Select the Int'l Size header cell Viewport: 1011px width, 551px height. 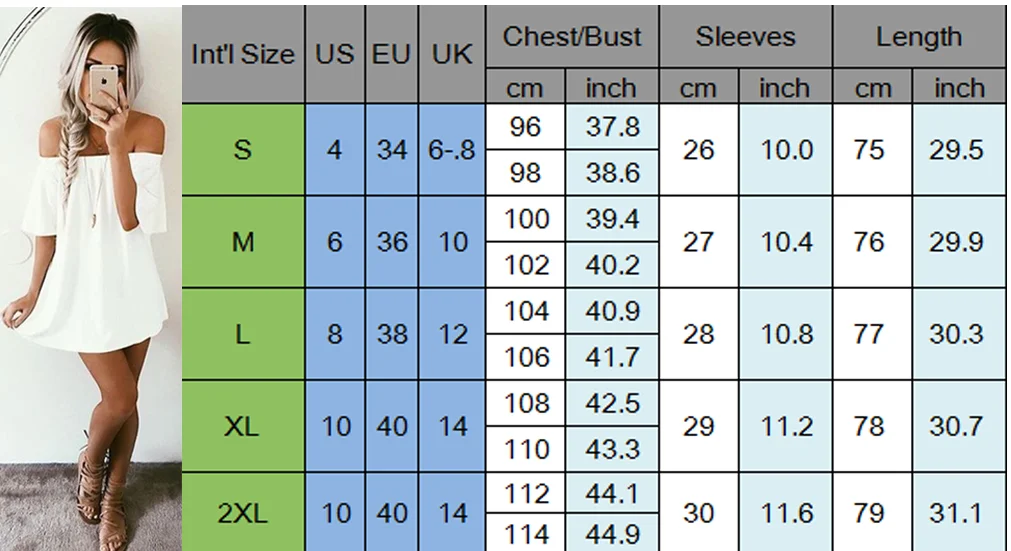(243, 54)
